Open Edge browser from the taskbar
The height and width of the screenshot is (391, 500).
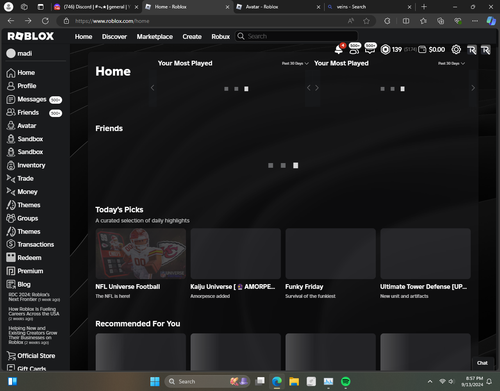click(277, 381)
